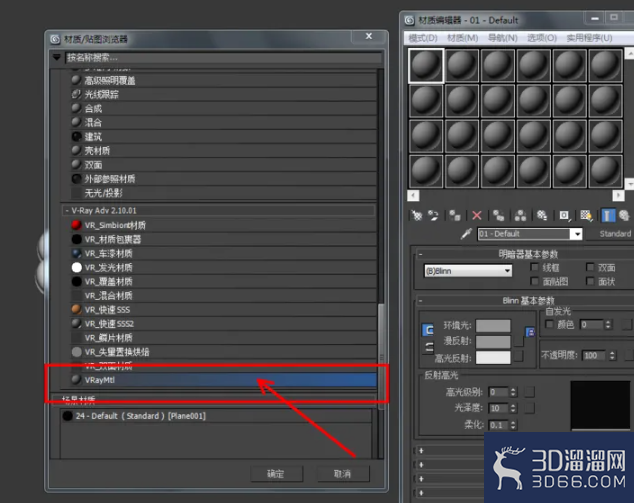Toggle the ambient-diffuse color lock icon
The width and height of the screenshot is (634, 503).
click(x=428, y=330)
